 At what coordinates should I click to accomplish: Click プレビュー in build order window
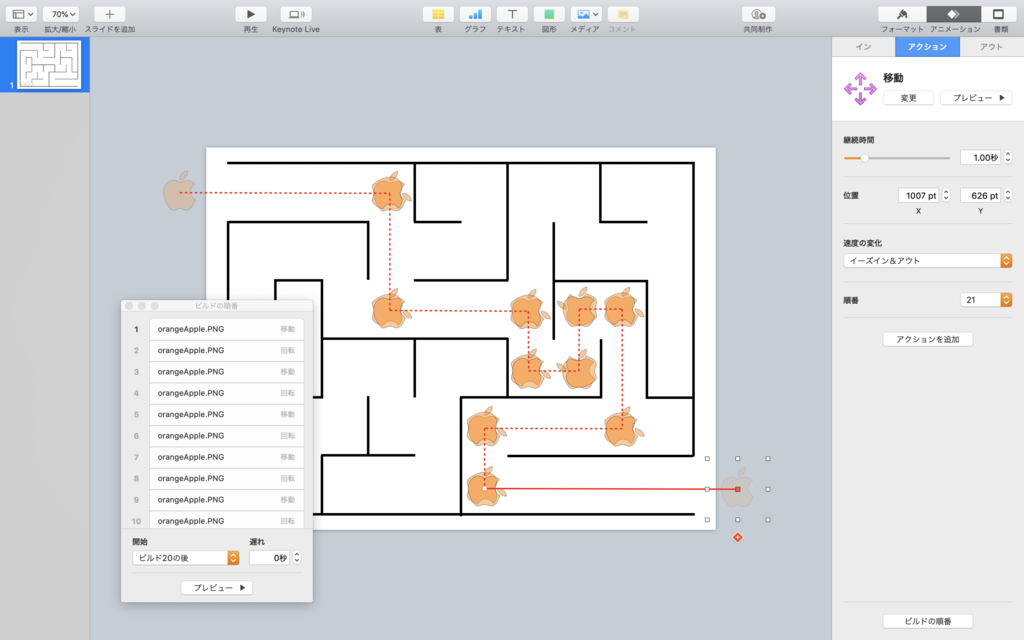point(217,588)
